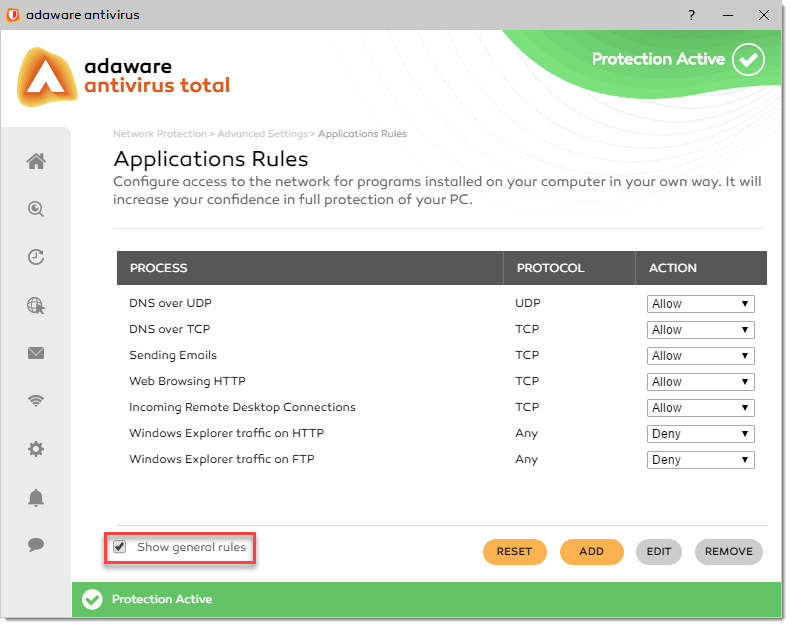The image size is (790, 626).
Task: Click Any protocol cell for Explorer FTP row
Action: pos(526,460)
